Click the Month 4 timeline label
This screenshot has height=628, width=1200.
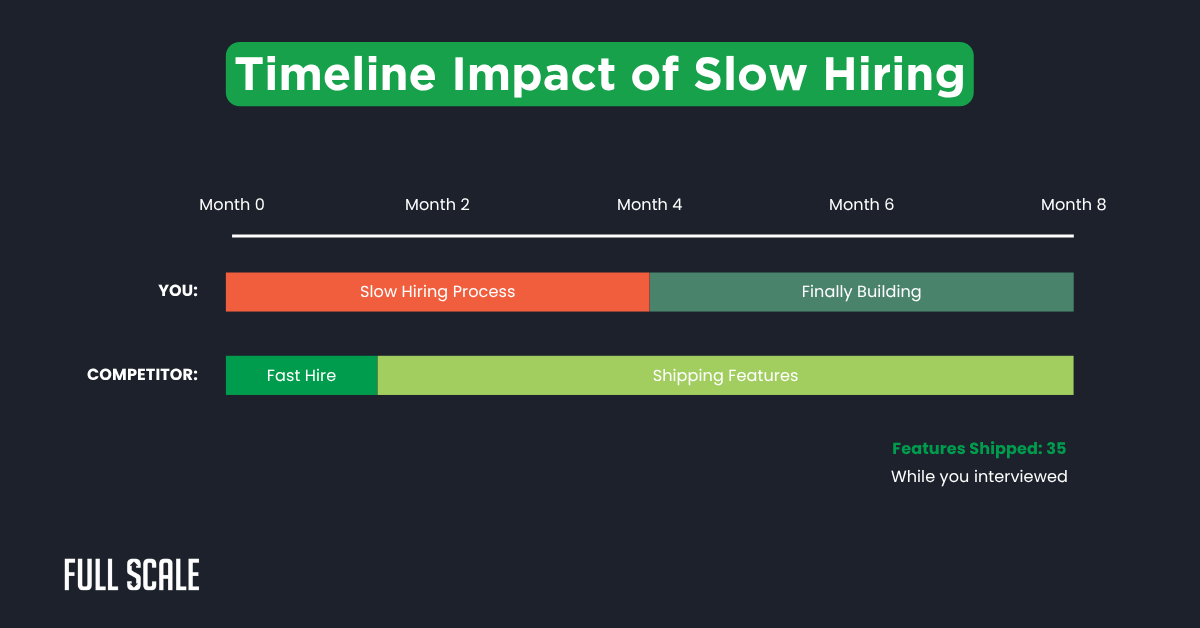(x=649, y=204)
